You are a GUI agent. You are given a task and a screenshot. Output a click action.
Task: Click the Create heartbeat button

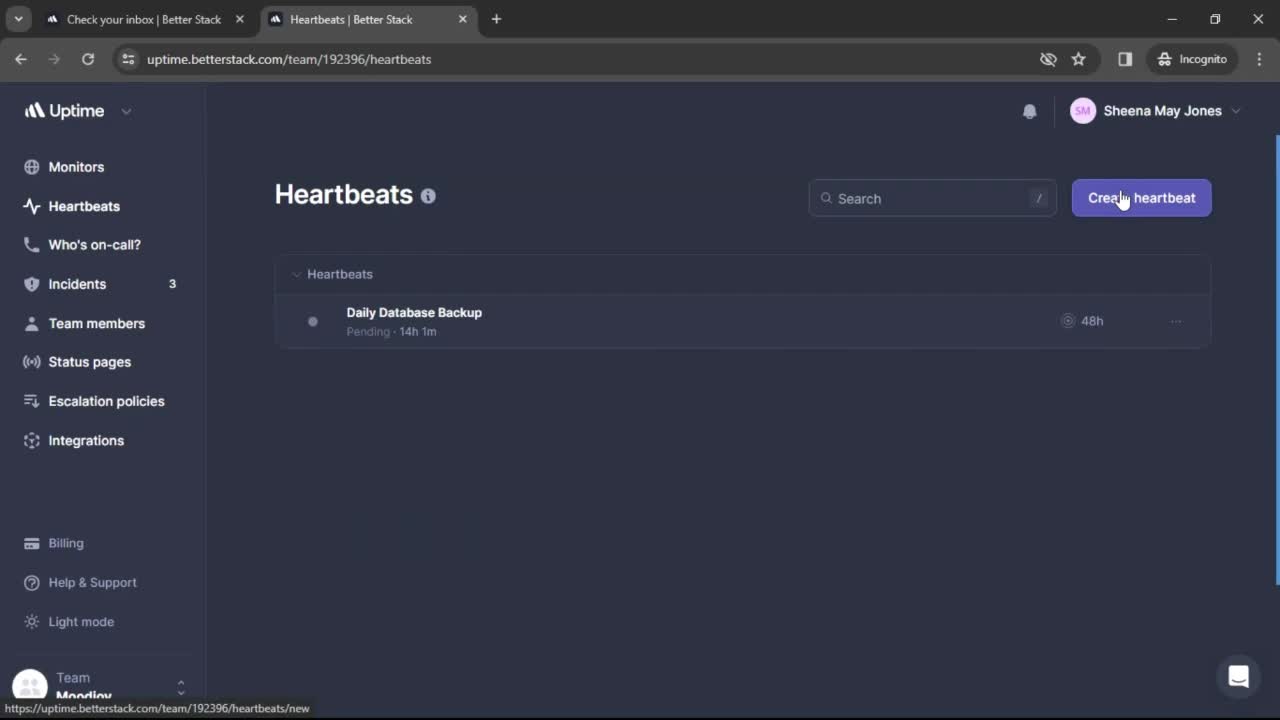[x=1141, y=198]
